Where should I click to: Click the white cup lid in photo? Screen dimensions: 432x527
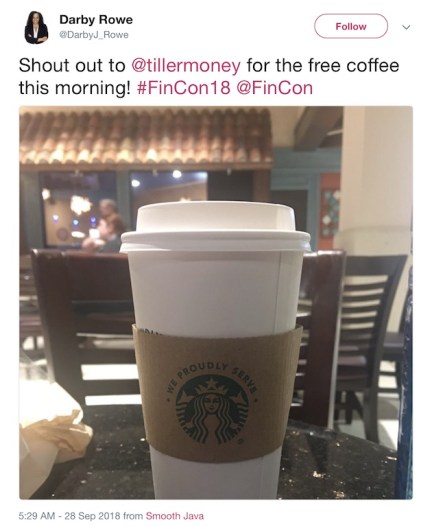[215, 227]
